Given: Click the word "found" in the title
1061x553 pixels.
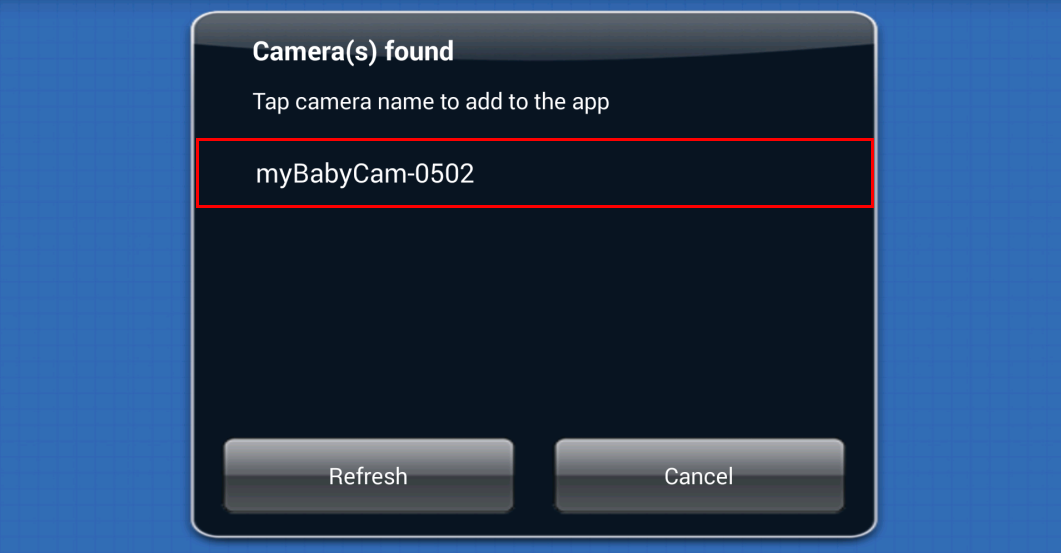Looking at the screenshot, I should click(420, 51).
